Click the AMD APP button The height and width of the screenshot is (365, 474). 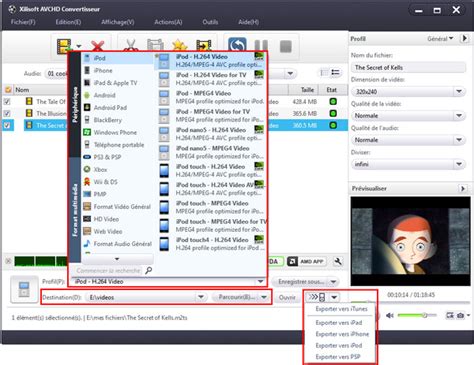pyautogui.click(x=306, y=261)
